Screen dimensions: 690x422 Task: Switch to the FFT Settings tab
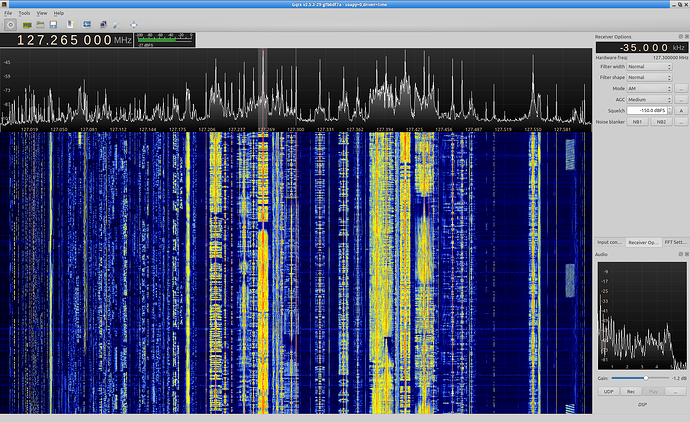coord(675,242)
